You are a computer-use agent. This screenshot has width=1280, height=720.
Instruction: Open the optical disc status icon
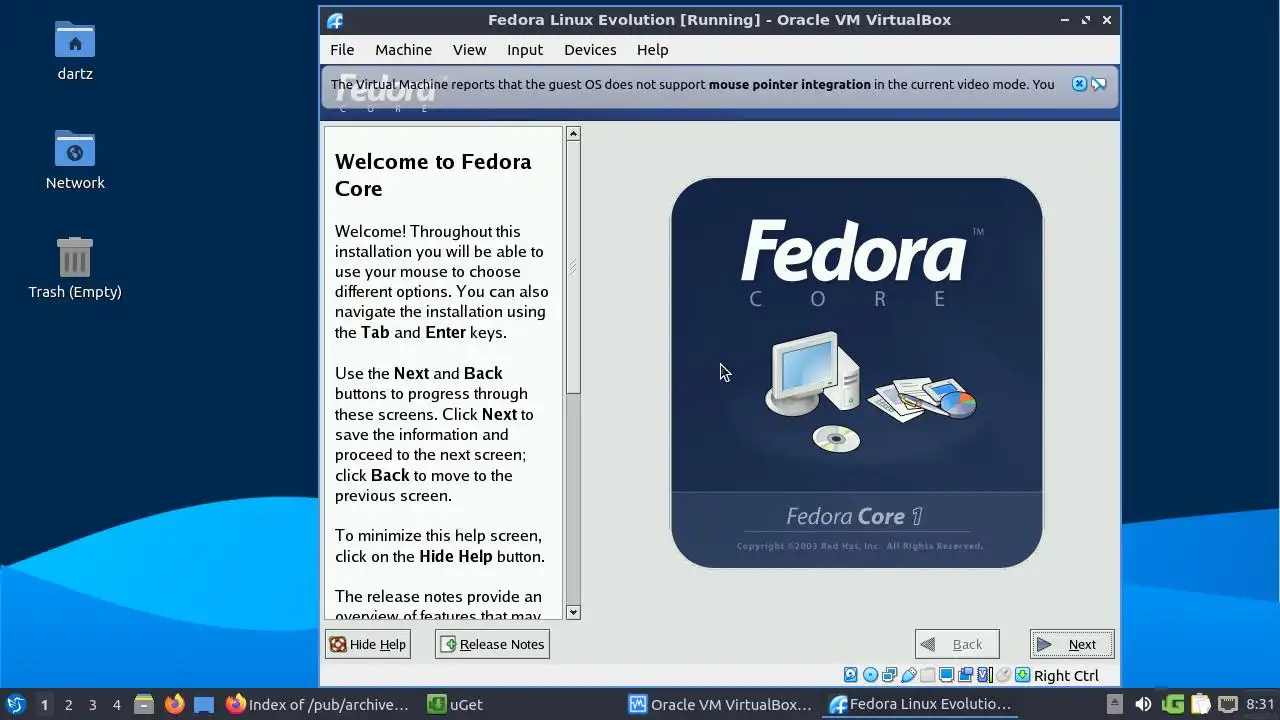pyautogui.click(x=871, y=675)
